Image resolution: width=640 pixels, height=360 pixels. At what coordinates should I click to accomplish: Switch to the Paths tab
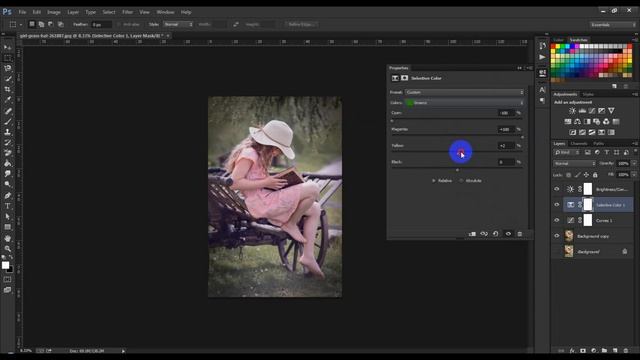pos(598,144)
